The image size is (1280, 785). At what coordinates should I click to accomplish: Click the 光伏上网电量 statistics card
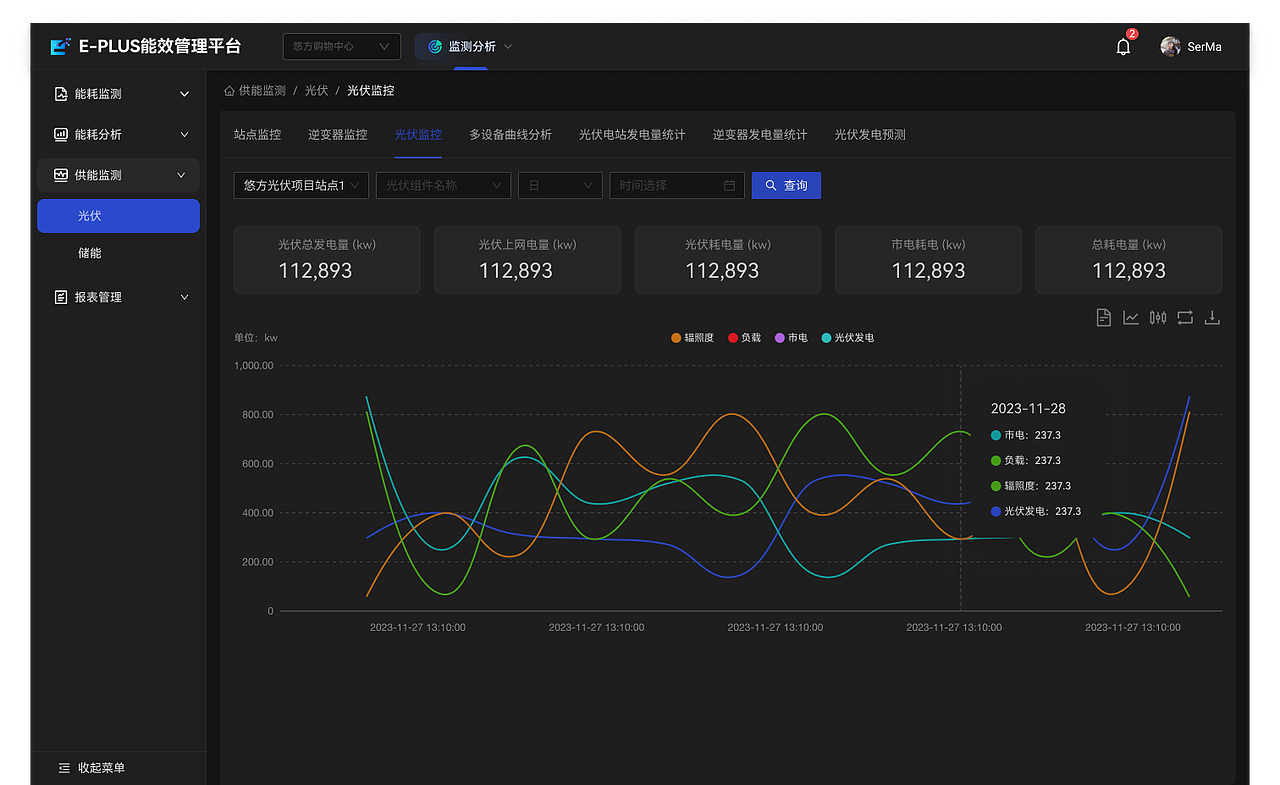pyautogui.click(x=527, y=260)
